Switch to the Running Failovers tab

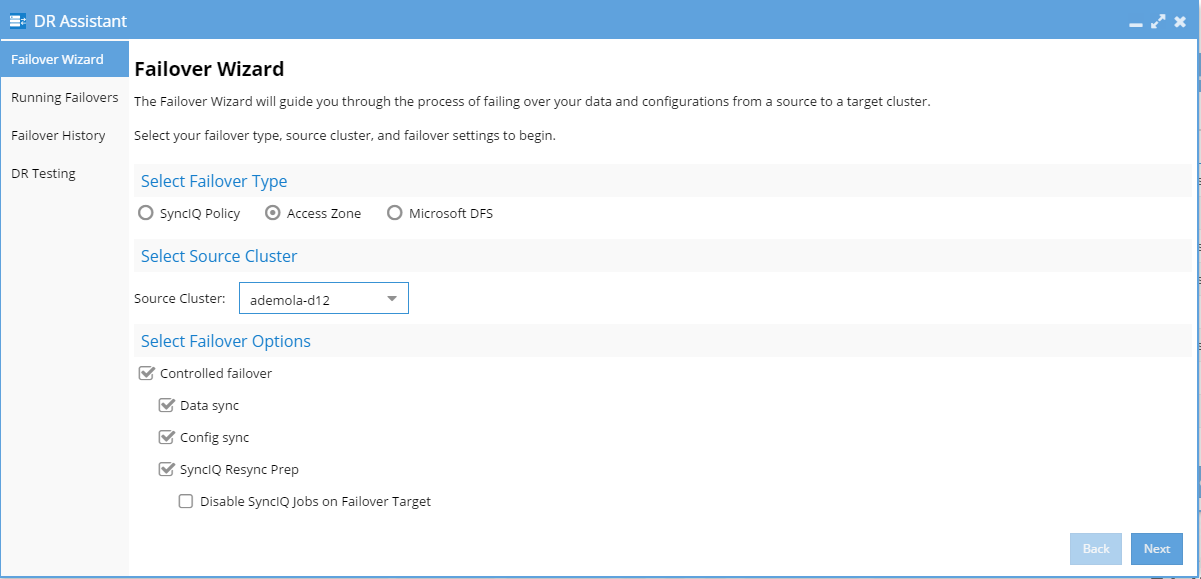65,97
